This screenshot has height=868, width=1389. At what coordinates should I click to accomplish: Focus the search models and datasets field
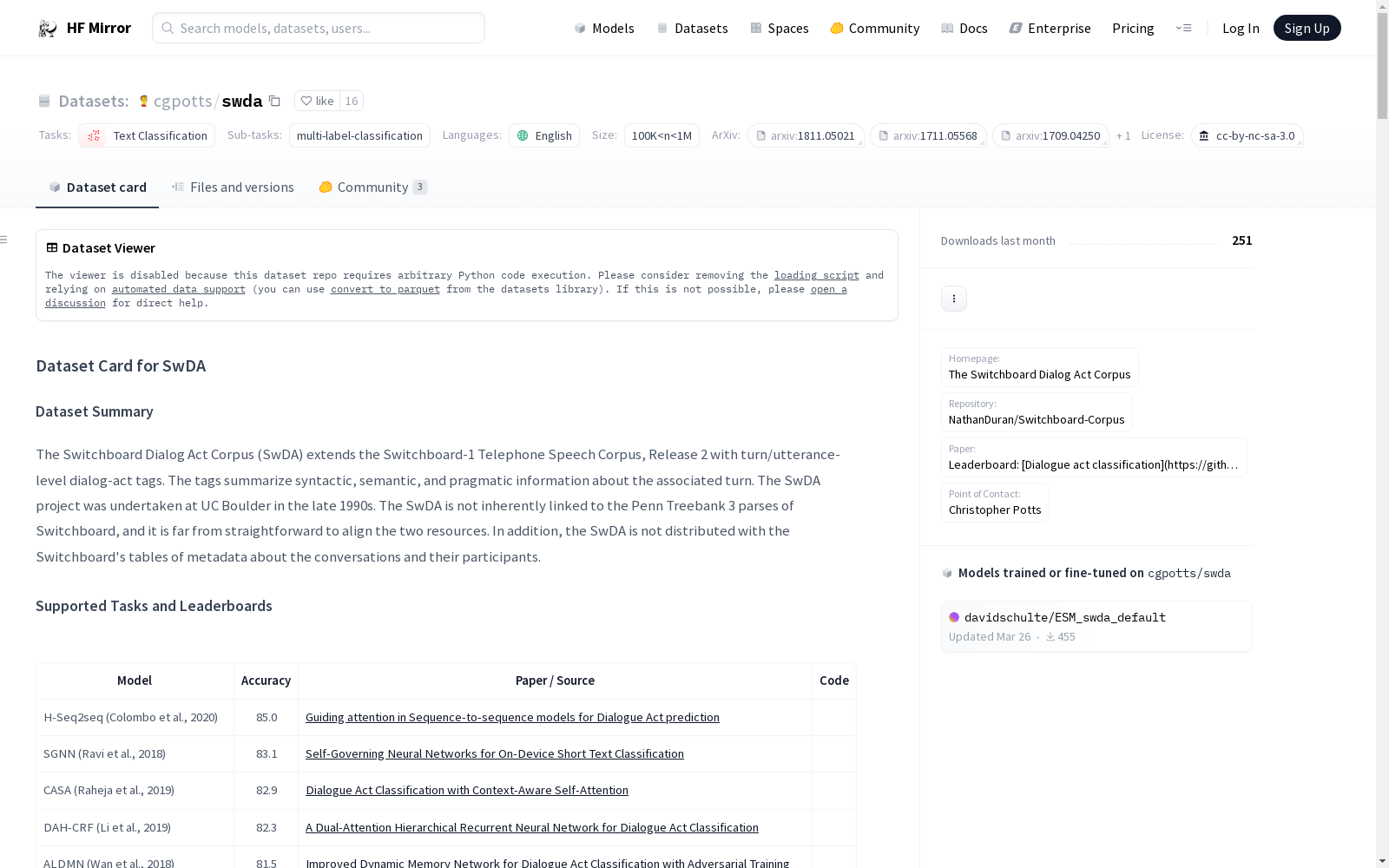coord(319,28)
